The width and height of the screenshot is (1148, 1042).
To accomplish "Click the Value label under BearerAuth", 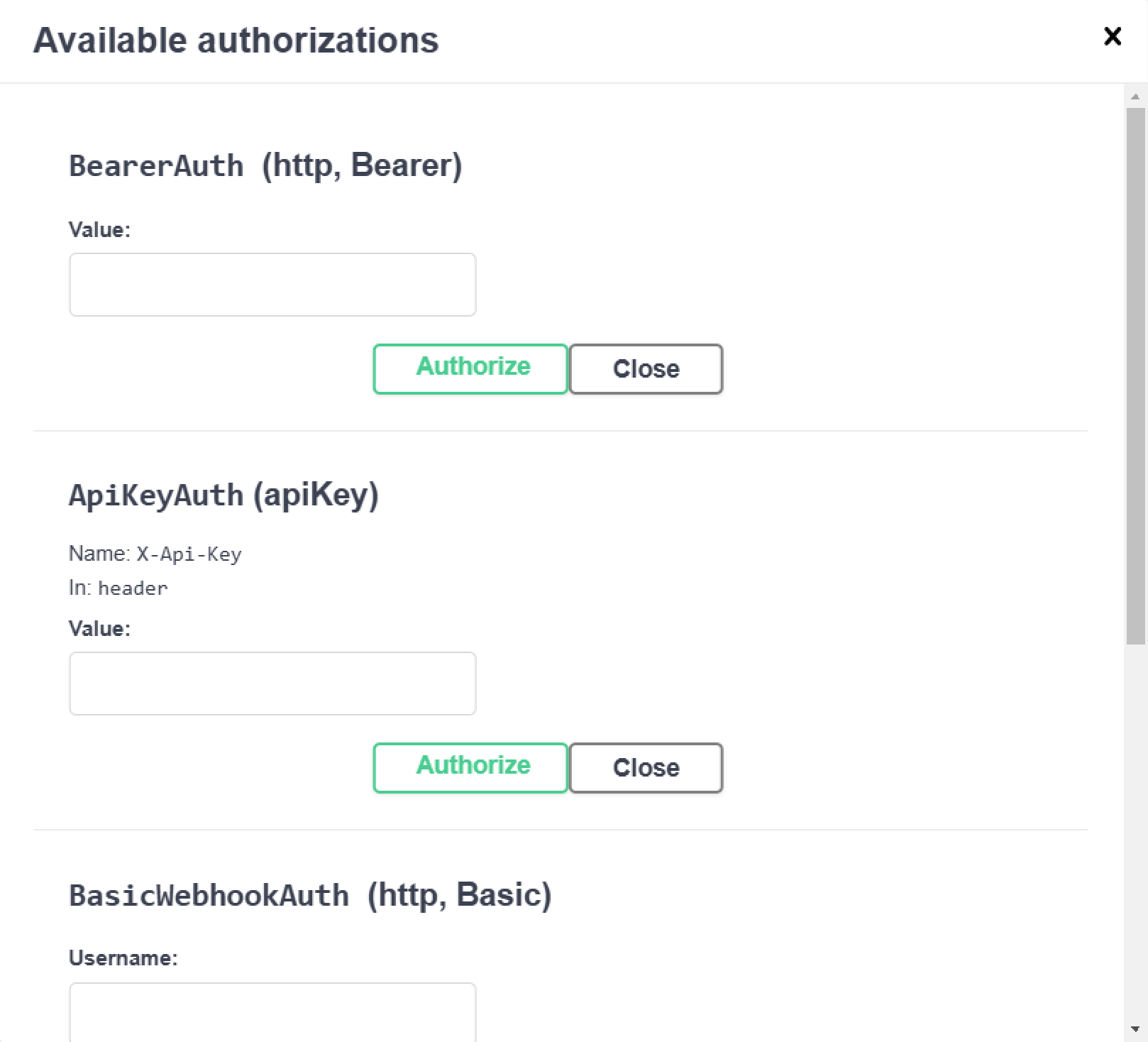I will pyautogui.click(x=99, y=230).
